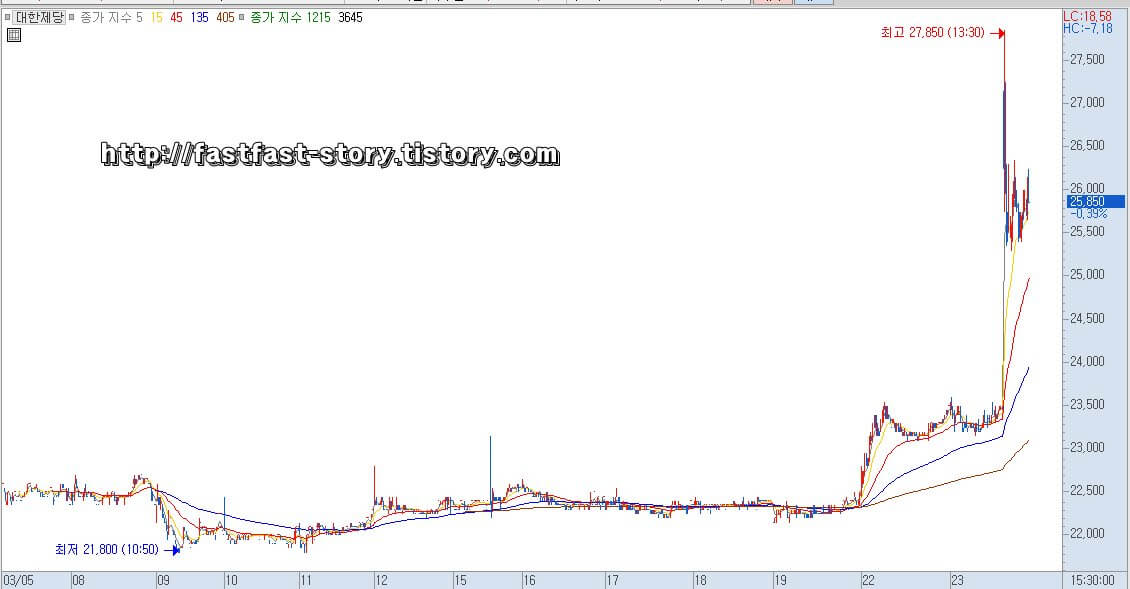The height and width of the screenshot is (589, 1130).
Task: Select the 종가 지수 5 moving average legend
Action: point(112,17)
